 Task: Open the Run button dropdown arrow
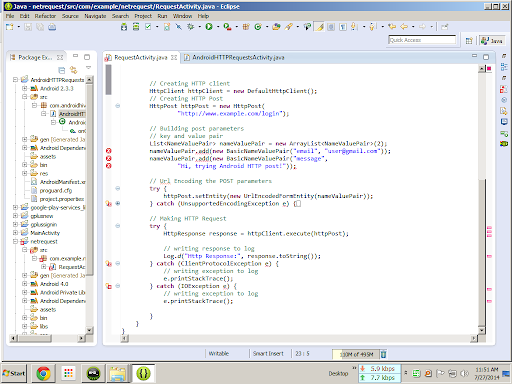217,27
